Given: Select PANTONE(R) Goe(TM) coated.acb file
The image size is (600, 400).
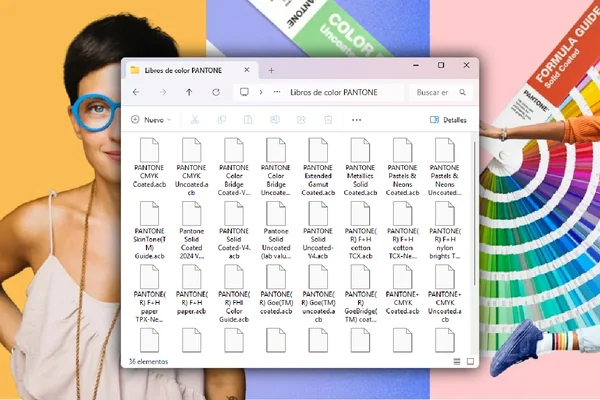Looking at the screenshot, I should coord(276,290).
